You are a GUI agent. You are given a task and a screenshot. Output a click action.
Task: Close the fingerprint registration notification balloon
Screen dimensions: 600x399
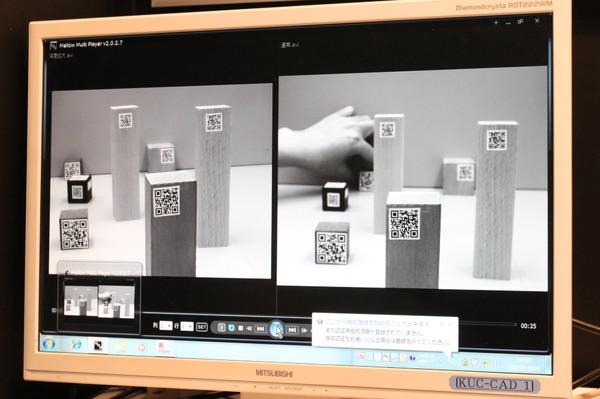(x=450, y=324)
